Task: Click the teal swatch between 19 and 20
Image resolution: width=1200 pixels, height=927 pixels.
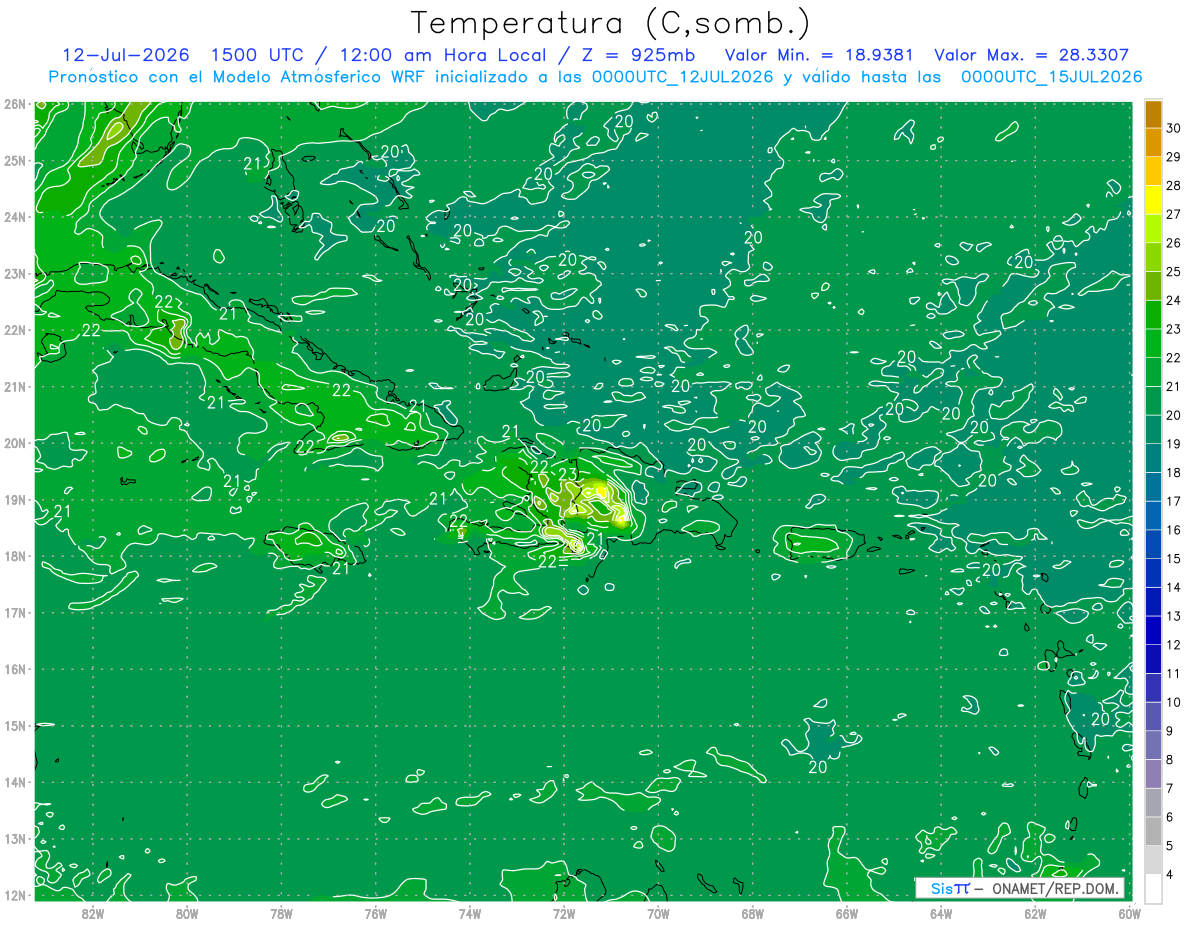Action: [1153, 430]
